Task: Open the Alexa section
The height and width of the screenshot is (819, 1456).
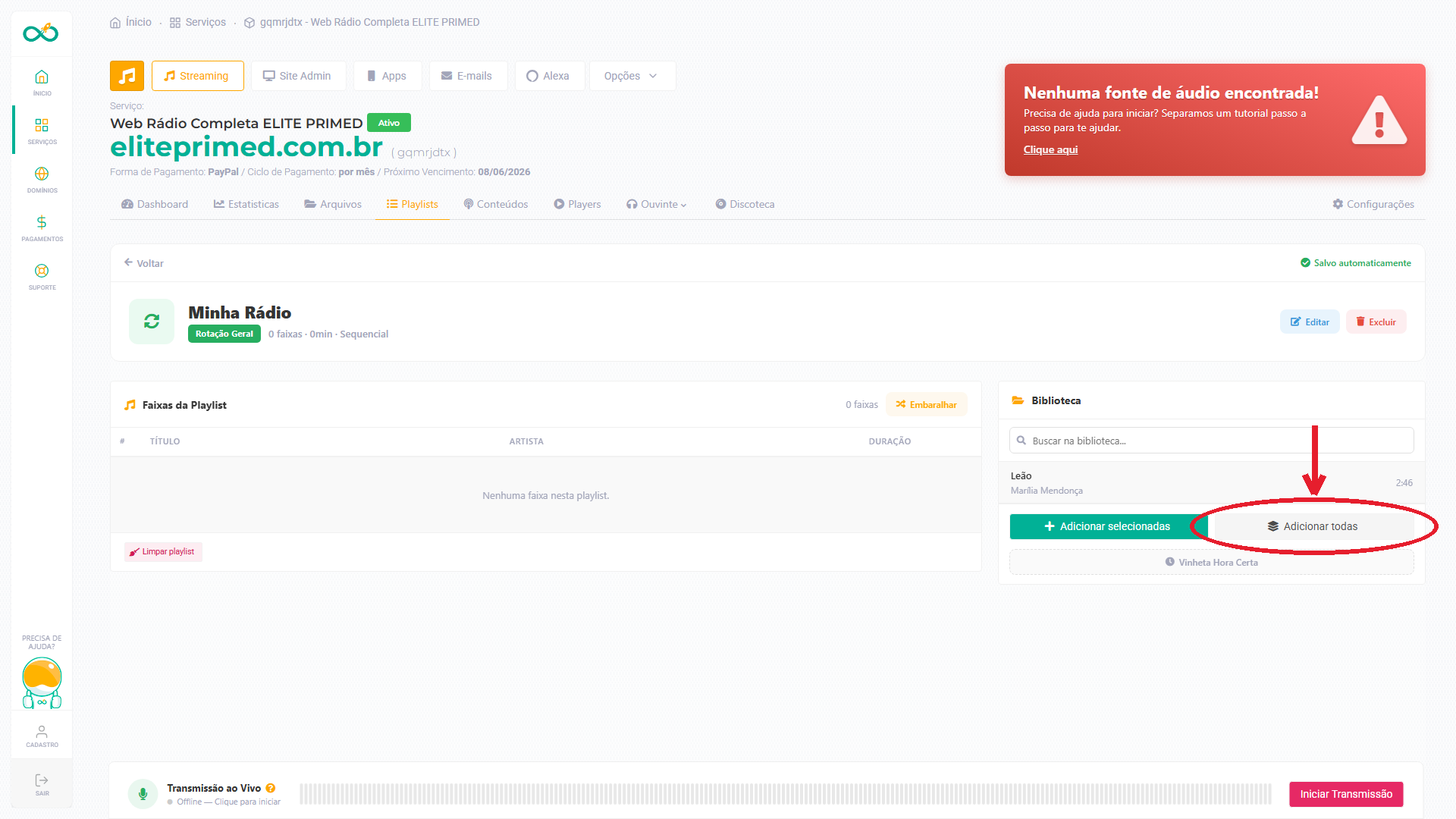Action: [549, 76]
